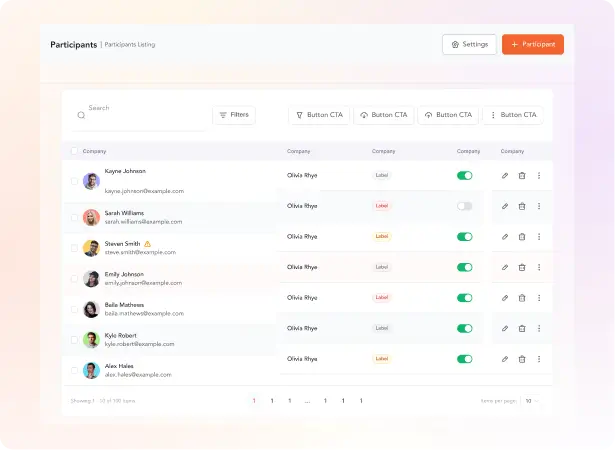Viewport: 615px width, 450px height.
Task: Select Steven Smith's row checkbox
Action: click(x=74, y=248)
